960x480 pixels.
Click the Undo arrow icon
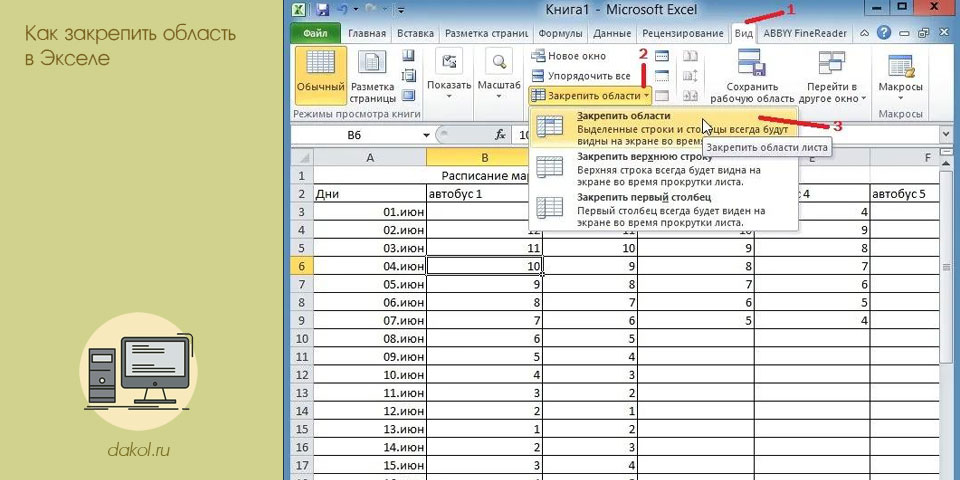pyautogui.click(x=342, y=10)
